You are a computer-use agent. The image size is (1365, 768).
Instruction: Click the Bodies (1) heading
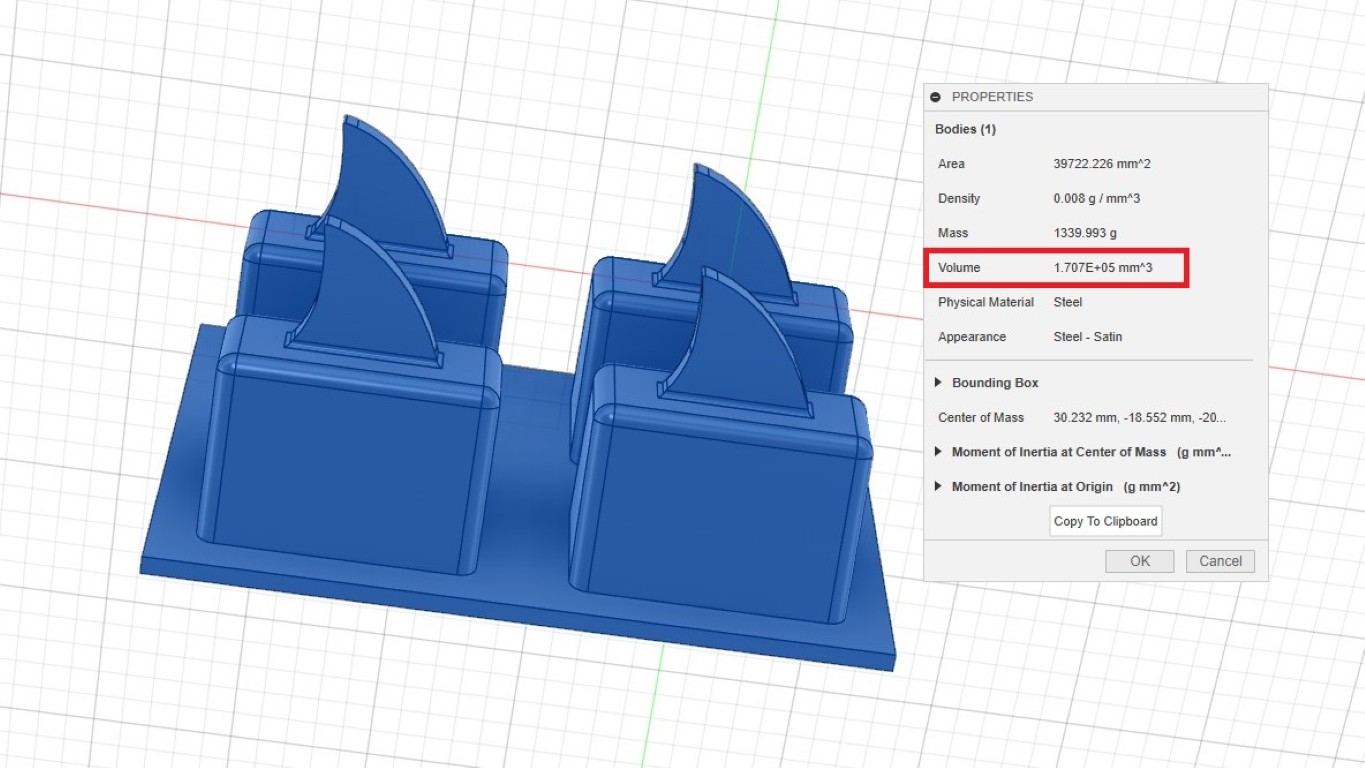[x=965, y=130]
